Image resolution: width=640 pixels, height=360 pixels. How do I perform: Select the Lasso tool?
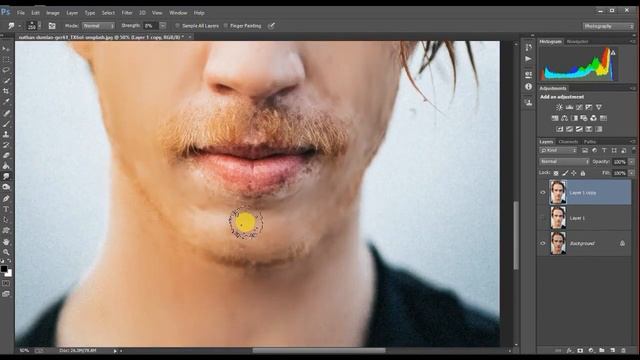(x=6, y=70)
